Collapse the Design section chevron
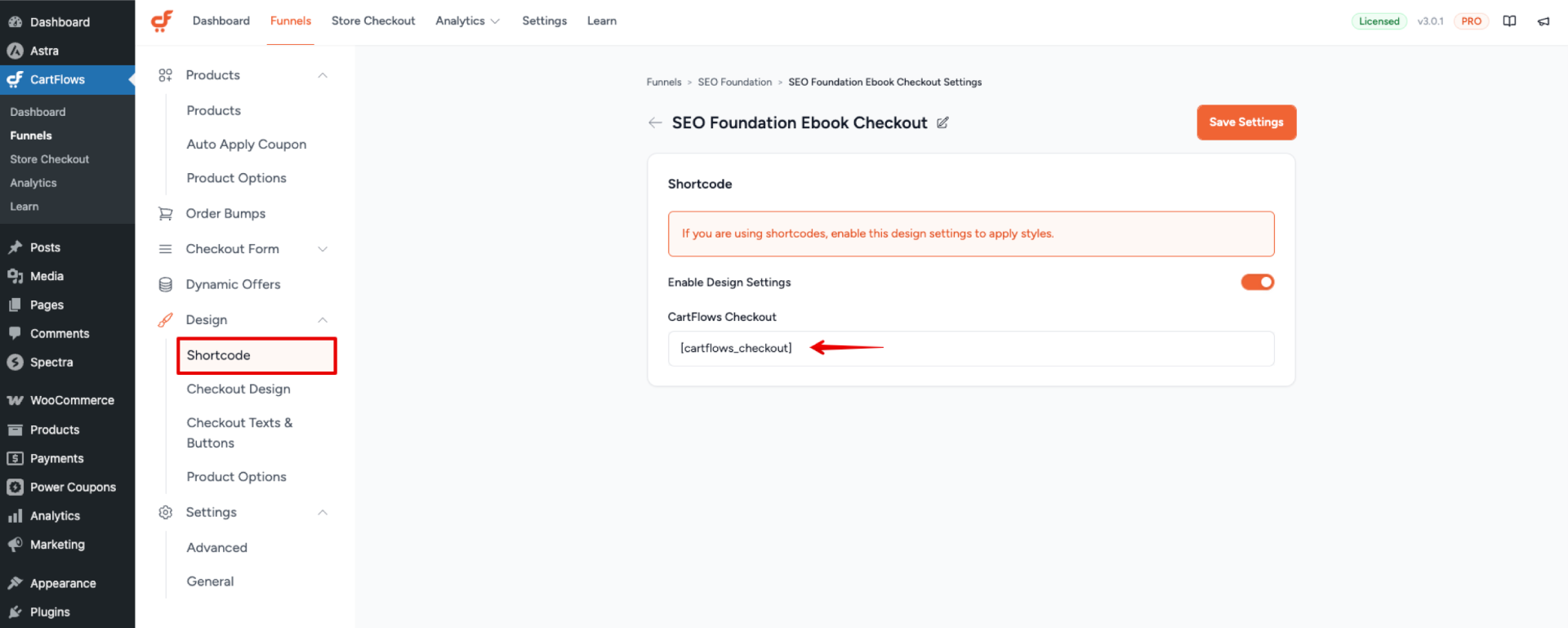The width and height of the screenshot is (1568, 628). (323, 320)
